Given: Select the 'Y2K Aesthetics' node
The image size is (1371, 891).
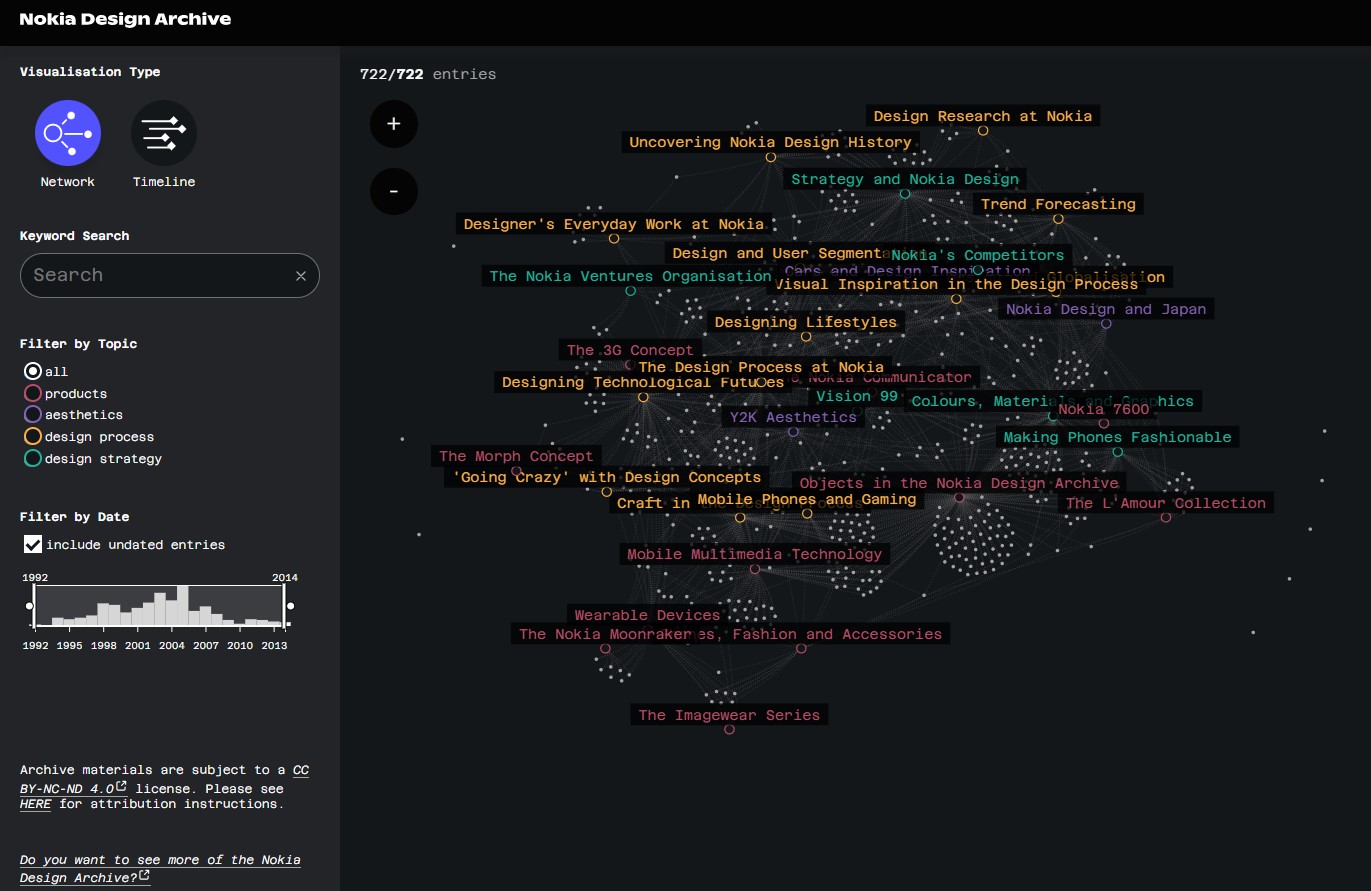Looking at the screenshot, I should 793,417.
